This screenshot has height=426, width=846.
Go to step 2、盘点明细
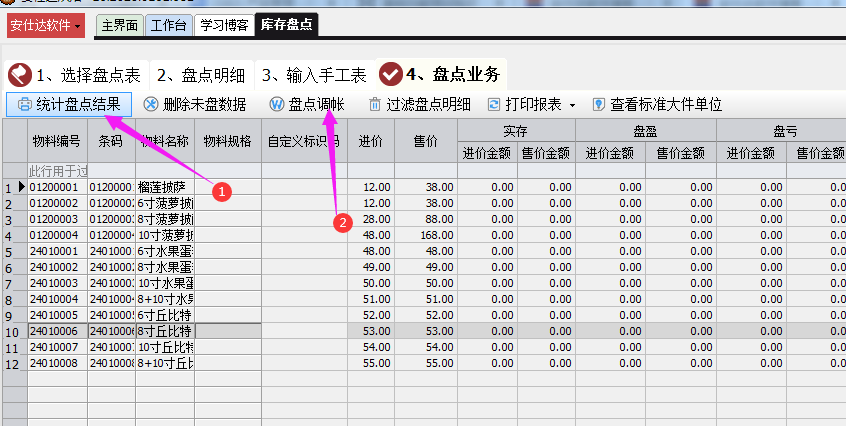pos(201,75)
